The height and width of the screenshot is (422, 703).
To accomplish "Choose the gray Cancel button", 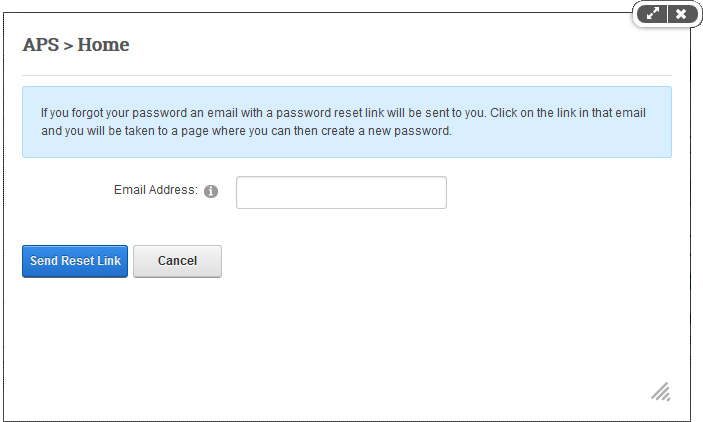I will click(177, 261).
